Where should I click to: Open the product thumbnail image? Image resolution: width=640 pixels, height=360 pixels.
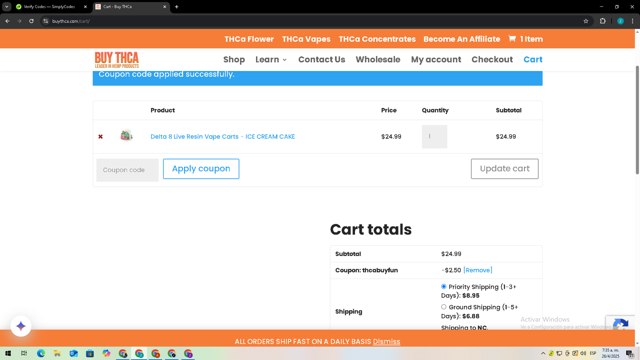point(126,136)
